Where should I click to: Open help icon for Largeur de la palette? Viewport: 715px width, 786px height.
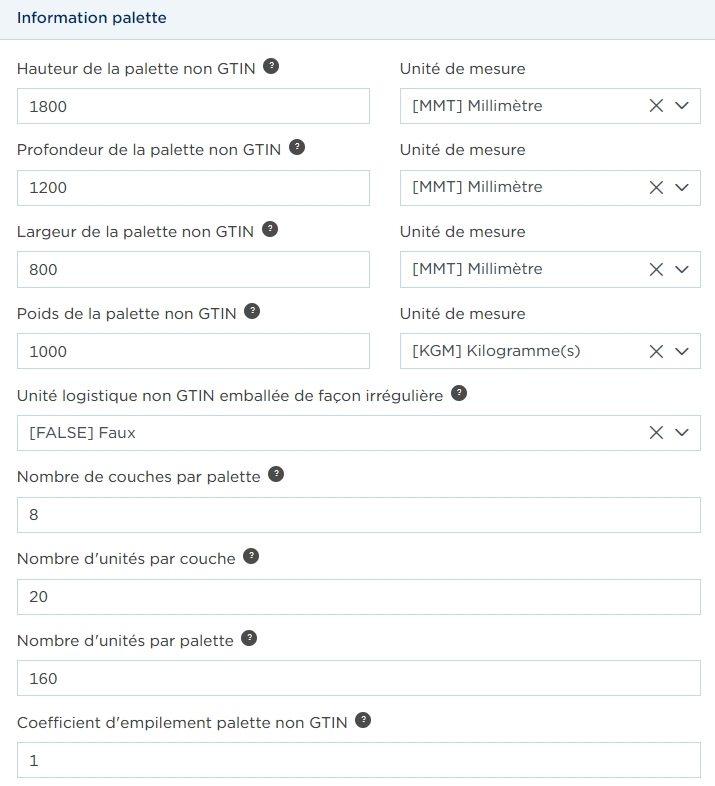pyautogui.click(x=270, y=230)
